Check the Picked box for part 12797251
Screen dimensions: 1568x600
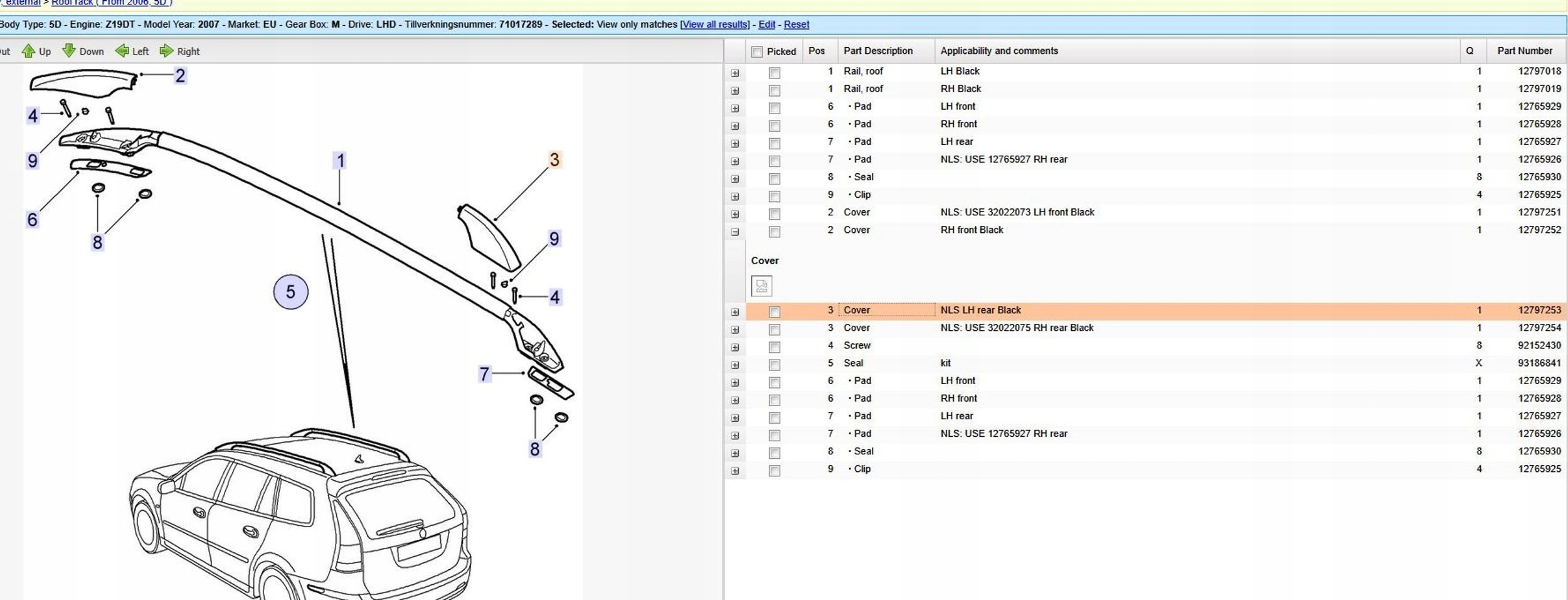[775, 214]
